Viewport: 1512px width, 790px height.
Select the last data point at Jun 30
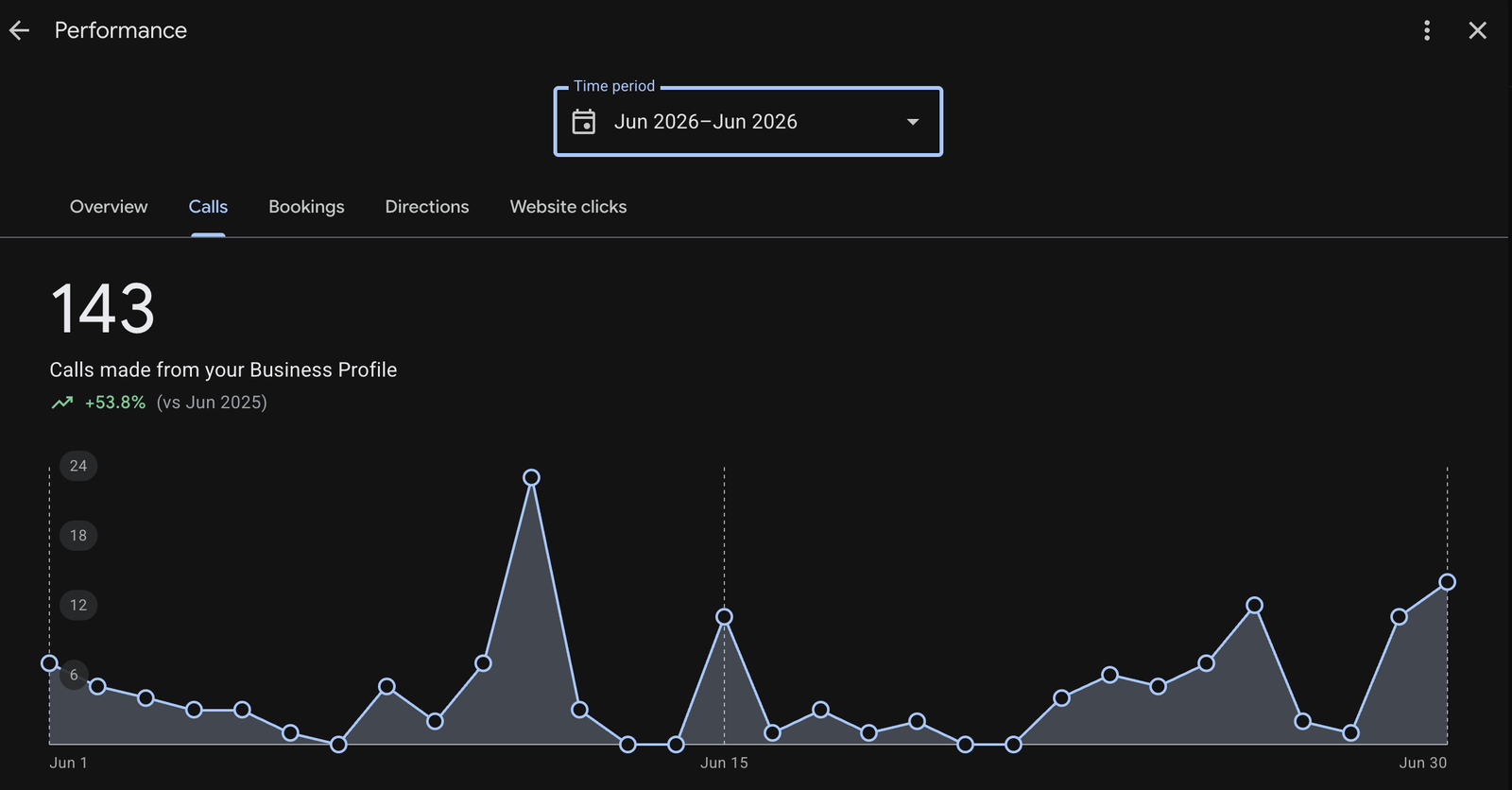pyautogui.click(x=1447, y=582)
